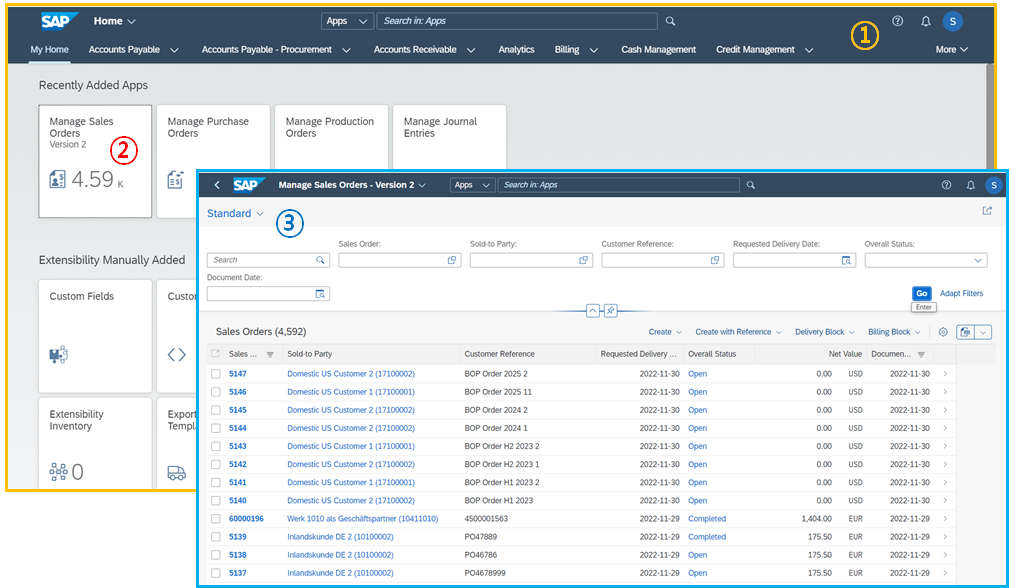1012x588 pixels.
Task: Expand Accounts Receivable menu chevron
Action: pyautogui.click(x=471, y=50)
